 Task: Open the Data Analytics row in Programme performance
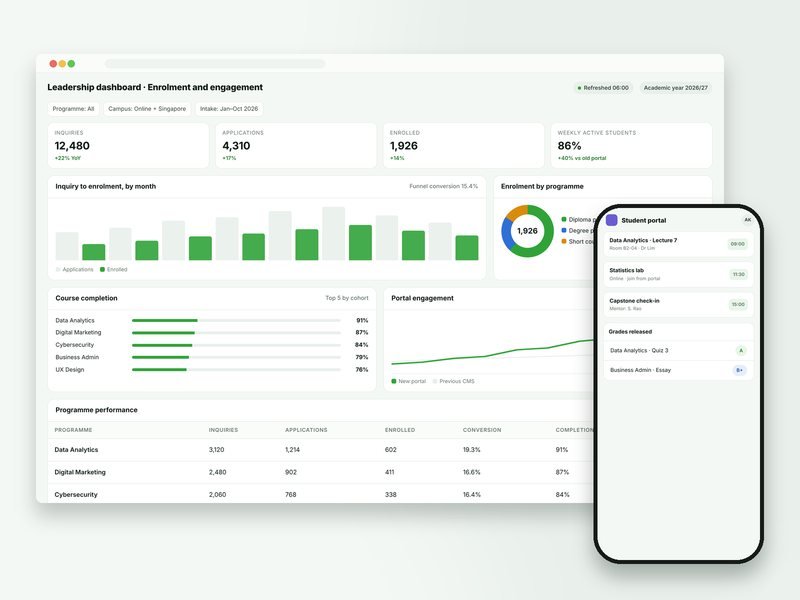pyautogui.click(x=321, y=449)
